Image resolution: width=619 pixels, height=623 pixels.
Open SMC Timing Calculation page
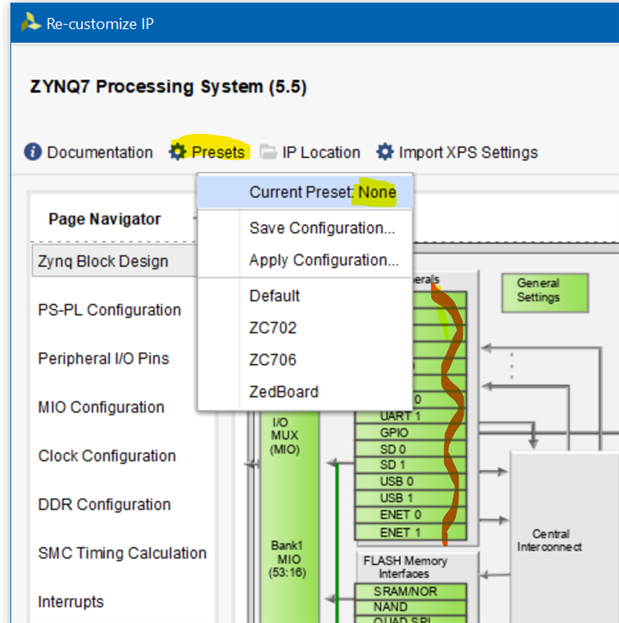pos(122,553)
